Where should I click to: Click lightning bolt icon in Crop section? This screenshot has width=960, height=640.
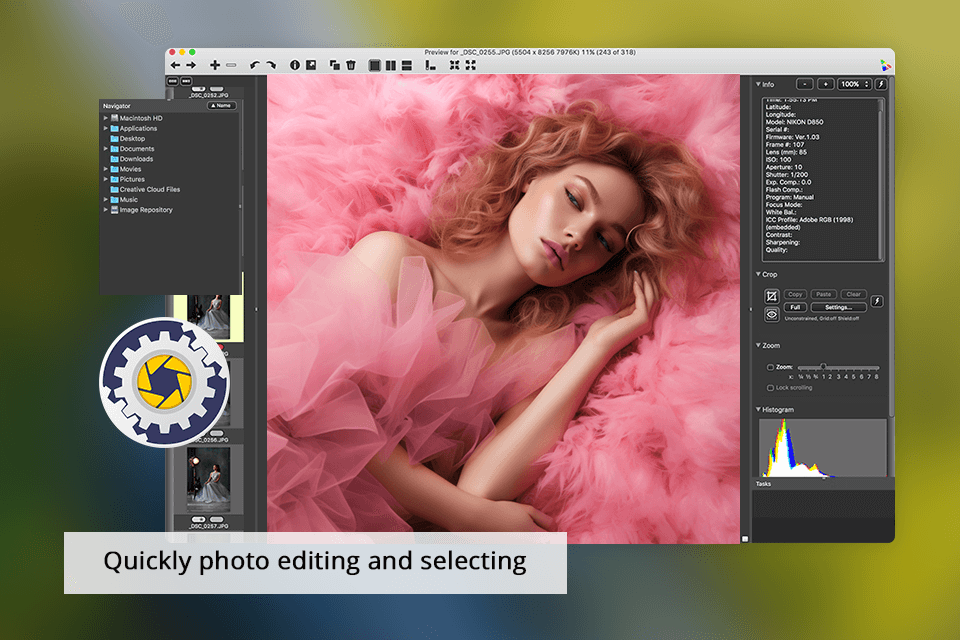coord(877,301)
